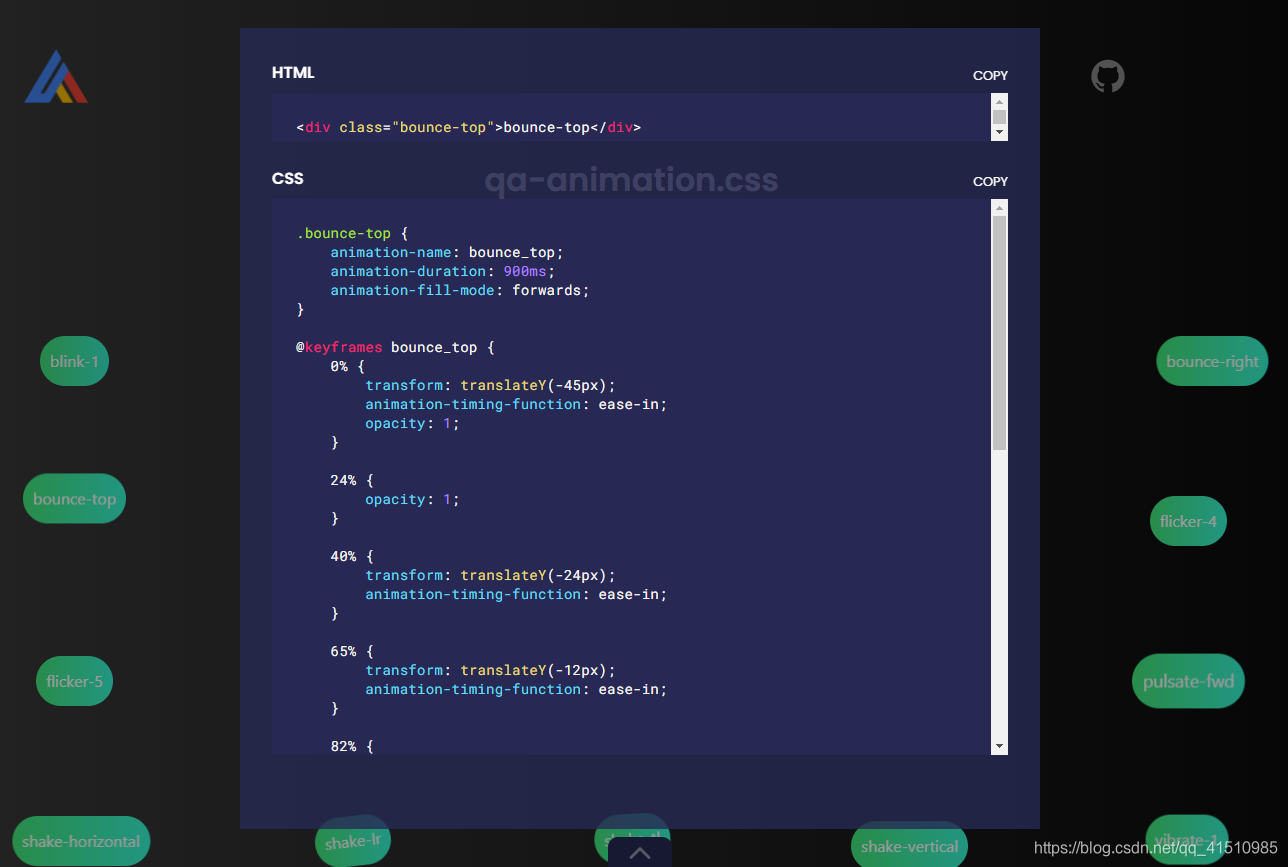
Task: Click the 82% keyframe line
Action: click(x=352, y=746)
